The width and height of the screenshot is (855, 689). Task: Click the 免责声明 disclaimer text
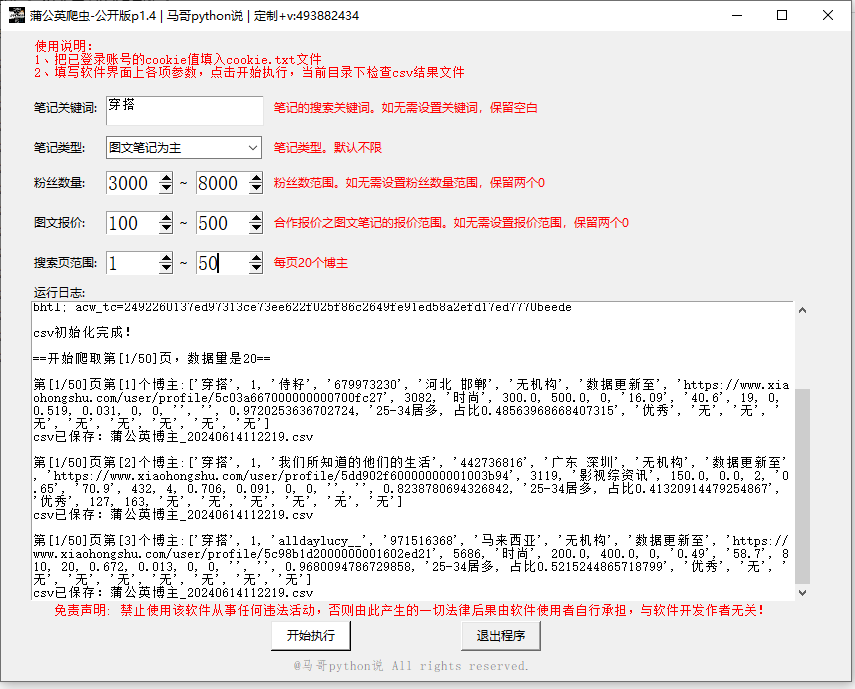(x=410, y=610)
